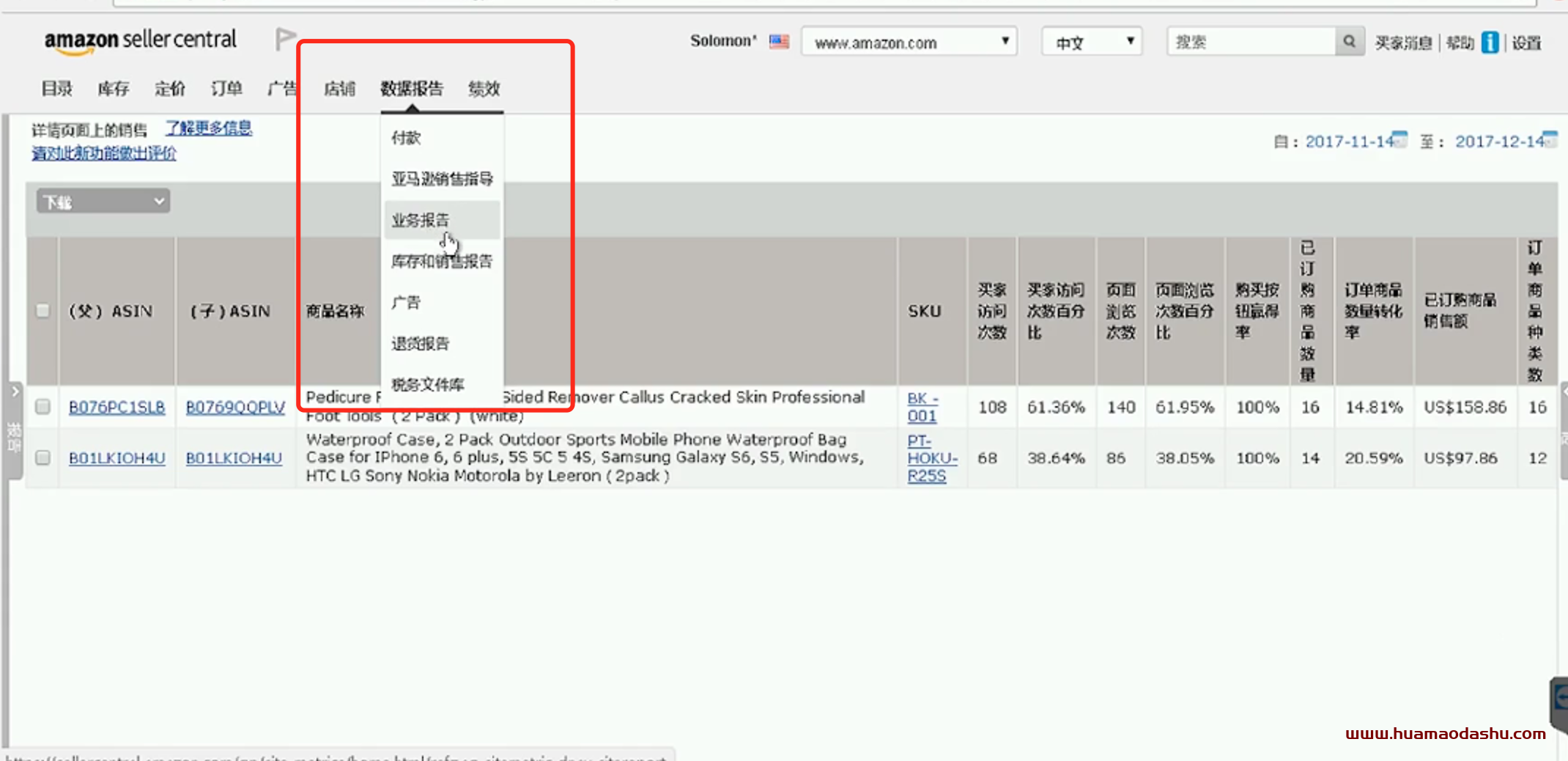Image resolution: width=1568 pixels, height=761 pixels.
Task: Click the 设置 link
Action: 1527,43
